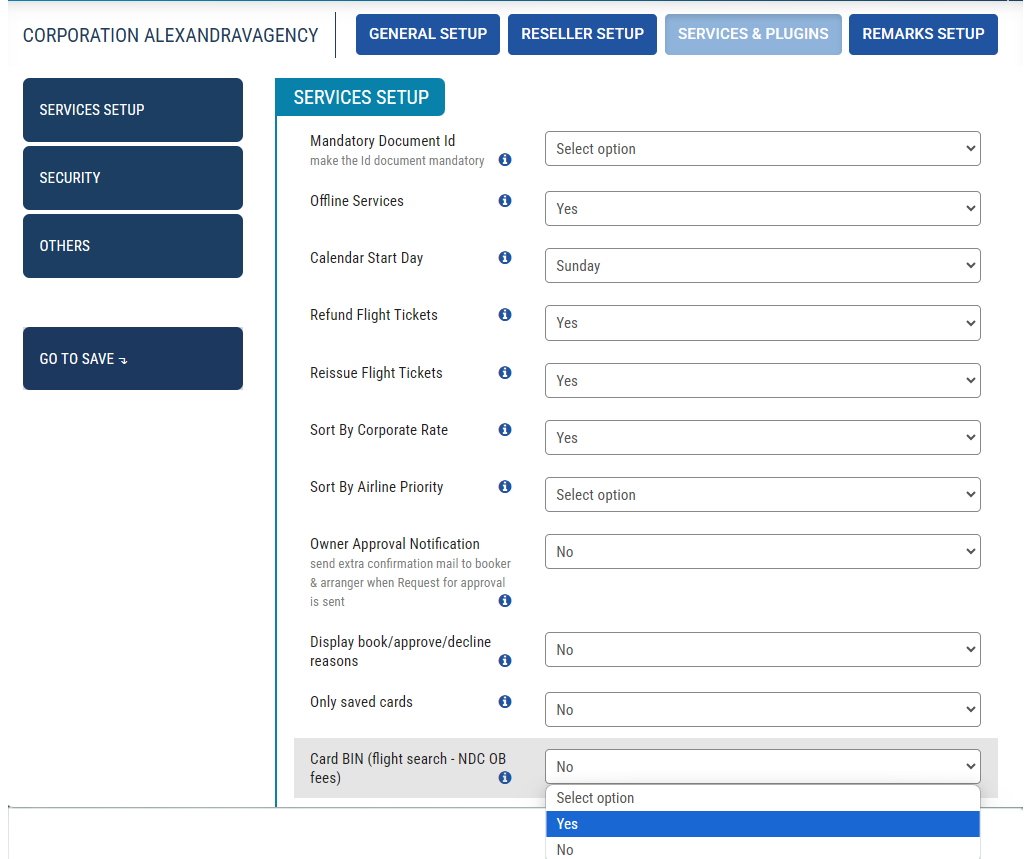1031x859 pixels.
Task: Click info icon beside Only saved cards
Action: point(505,702)
